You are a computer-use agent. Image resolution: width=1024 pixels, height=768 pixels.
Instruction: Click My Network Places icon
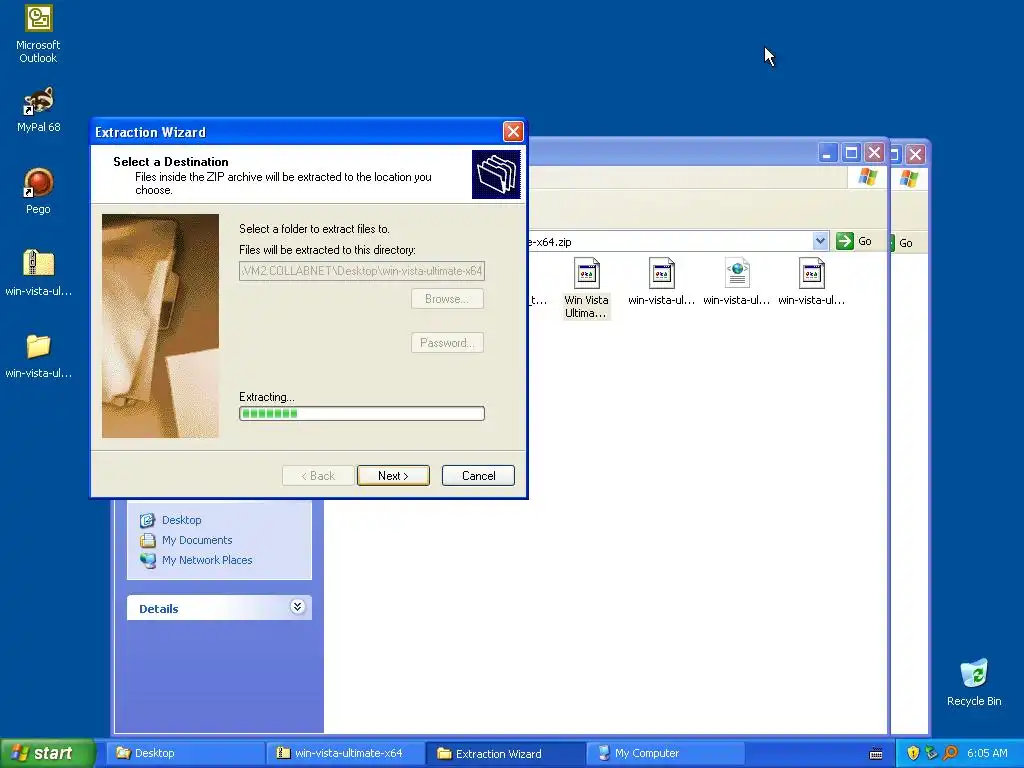[x=148, y=560]
